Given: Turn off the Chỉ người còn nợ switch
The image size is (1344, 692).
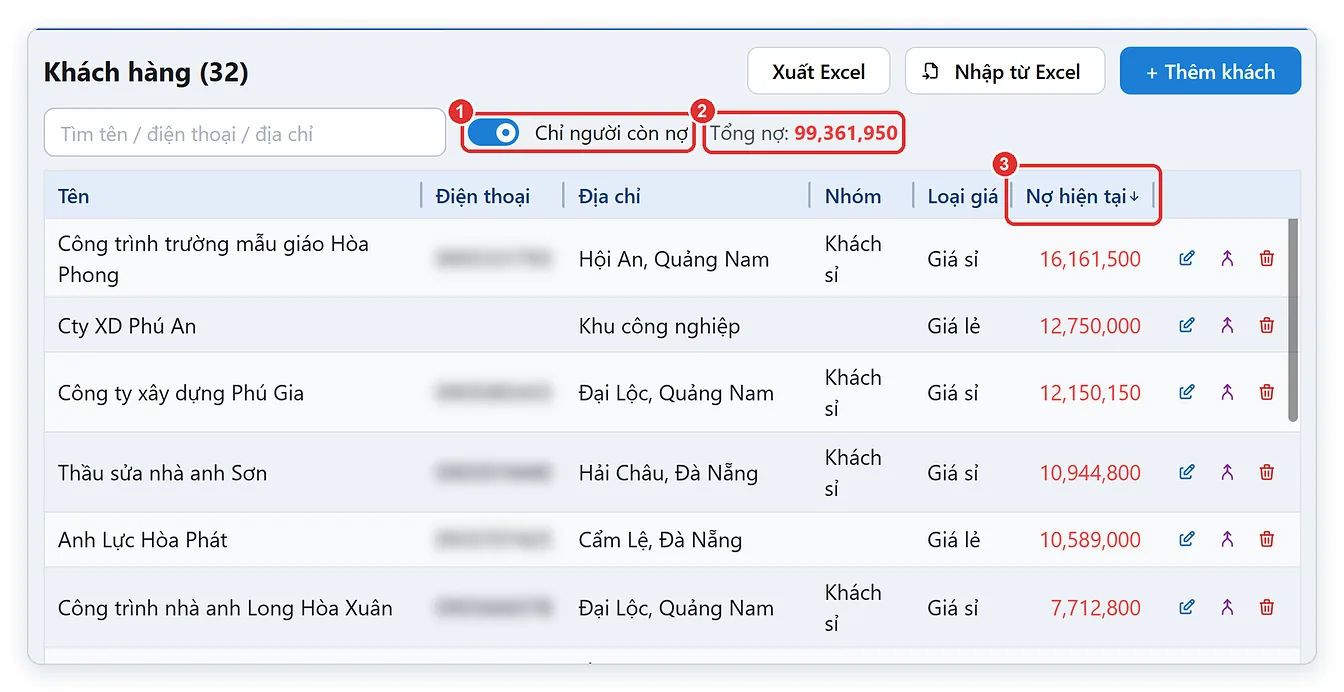Looking at the screenshot, I should 493,132.
